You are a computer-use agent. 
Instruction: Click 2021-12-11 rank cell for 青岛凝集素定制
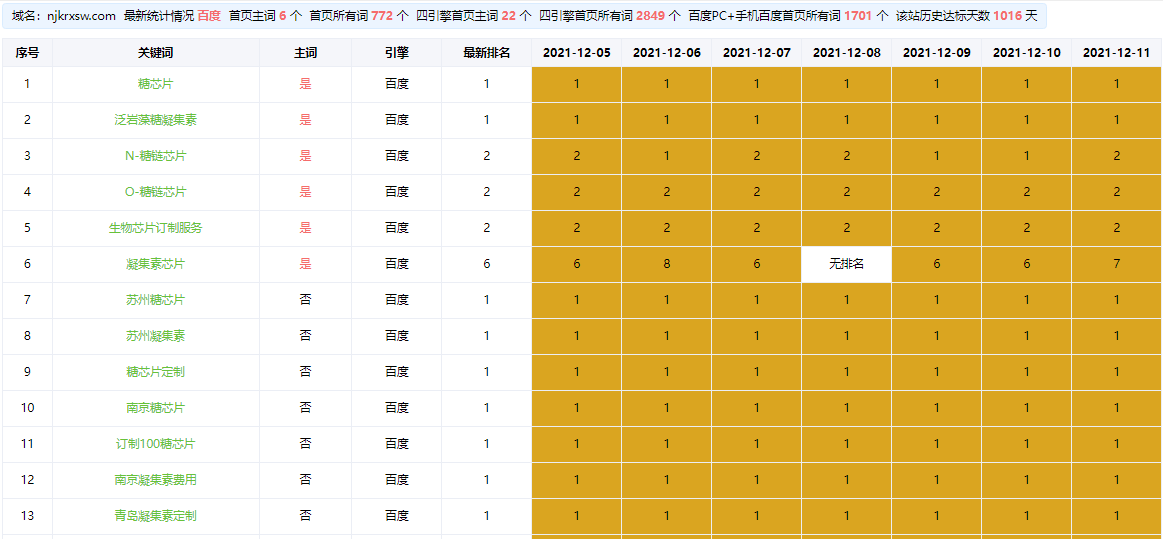[1116, 516]
